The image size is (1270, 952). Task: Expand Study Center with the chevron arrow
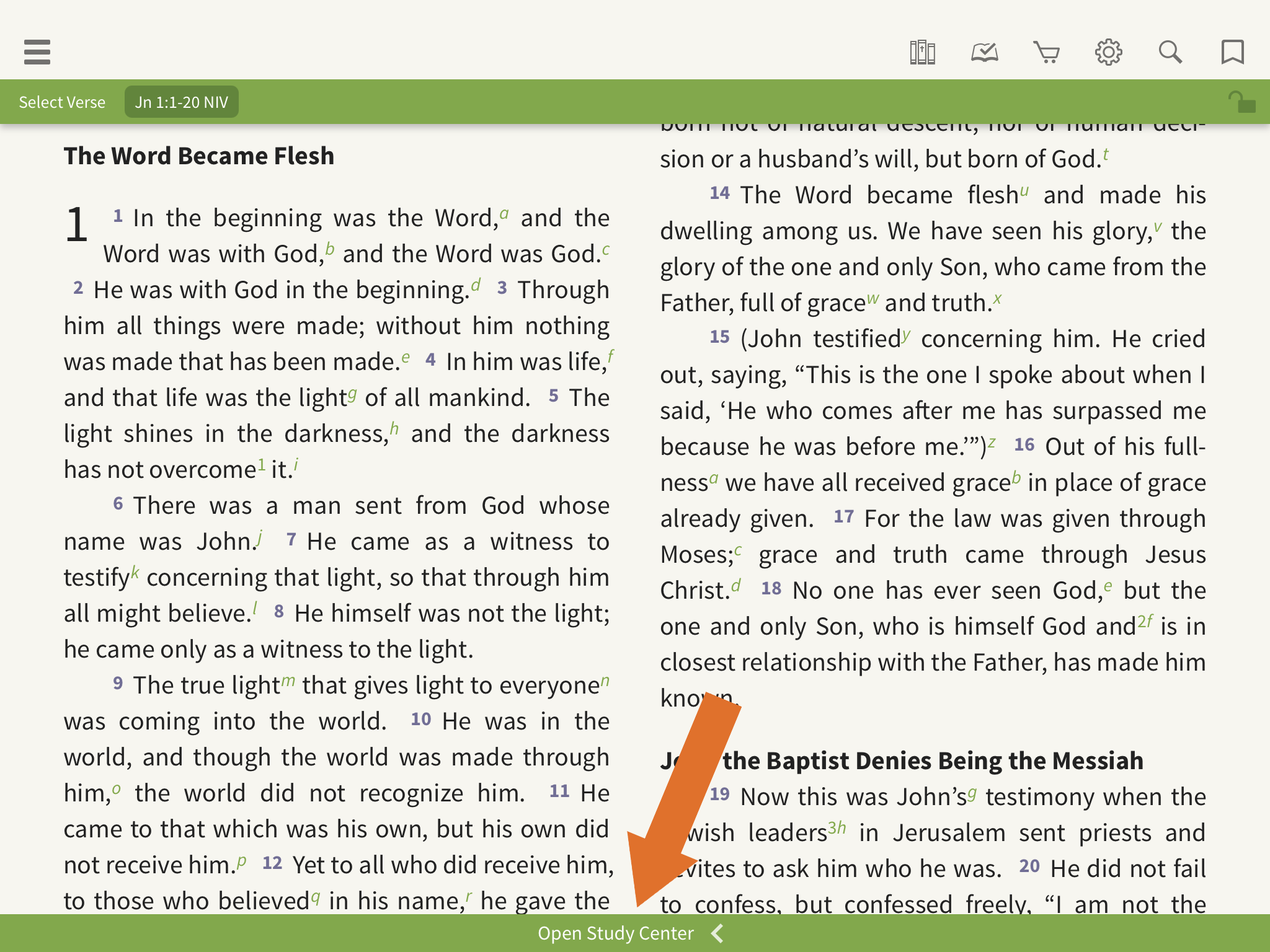click(718, 933)
